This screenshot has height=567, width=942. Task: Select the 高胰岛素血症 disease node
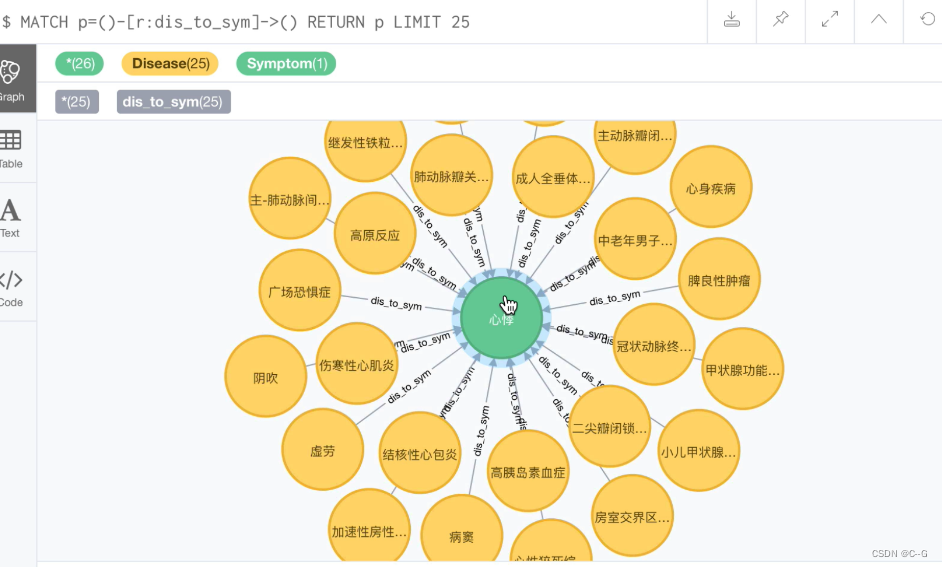[528, 471]
